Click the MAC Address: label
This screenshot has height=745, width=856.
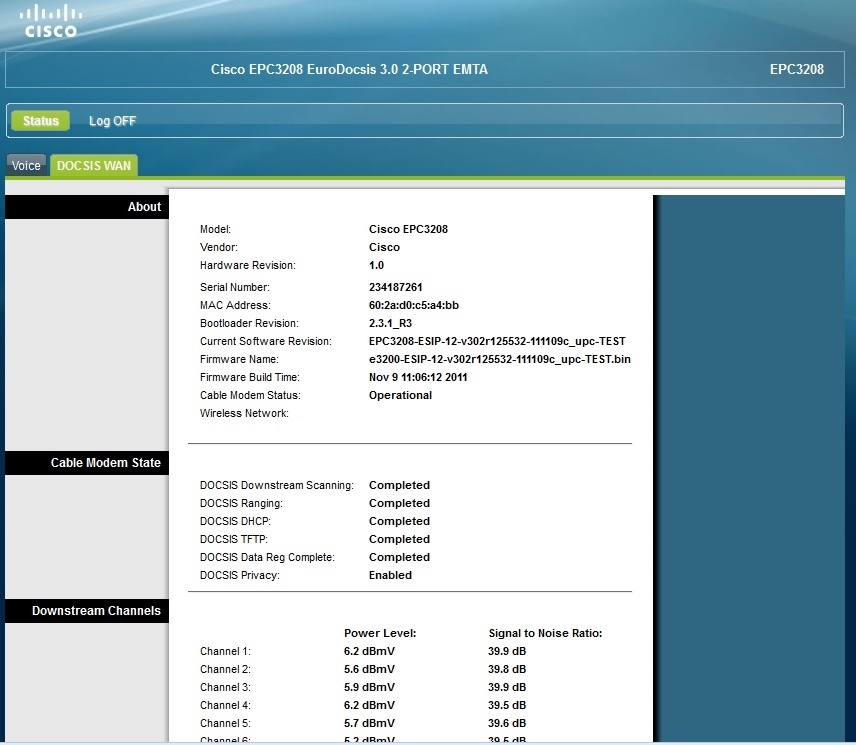click(235, 305)
